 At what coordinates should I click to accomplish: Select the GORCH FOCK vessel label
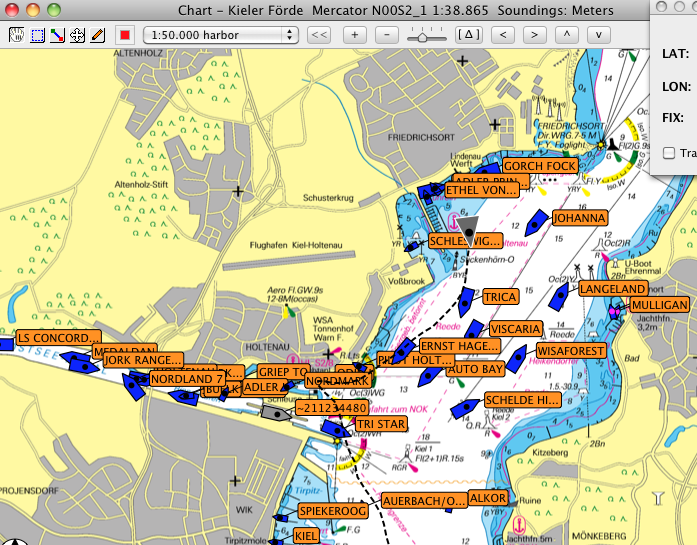[540, 166]
